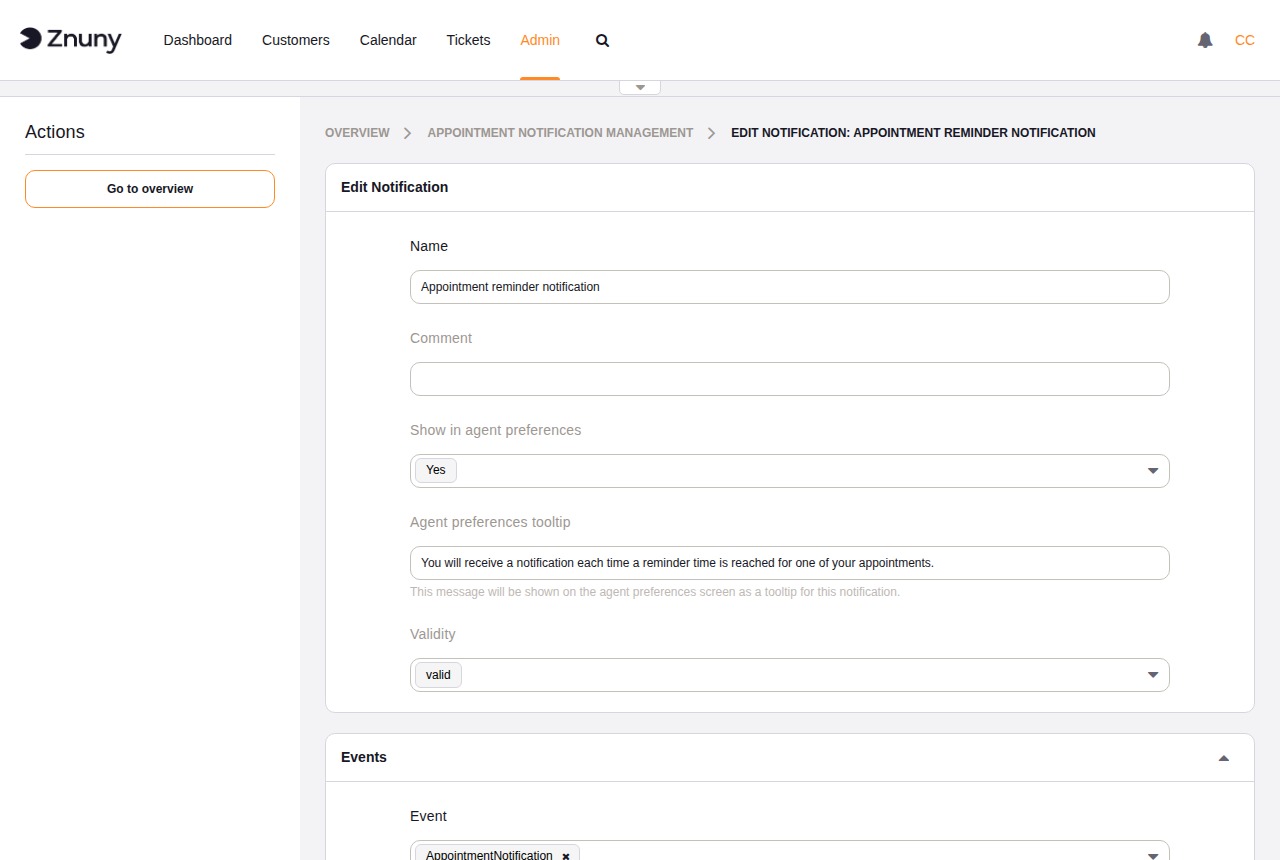1280x860 pixels.
Task: Open the notifications bell icon
Action: pos(1205,40)
